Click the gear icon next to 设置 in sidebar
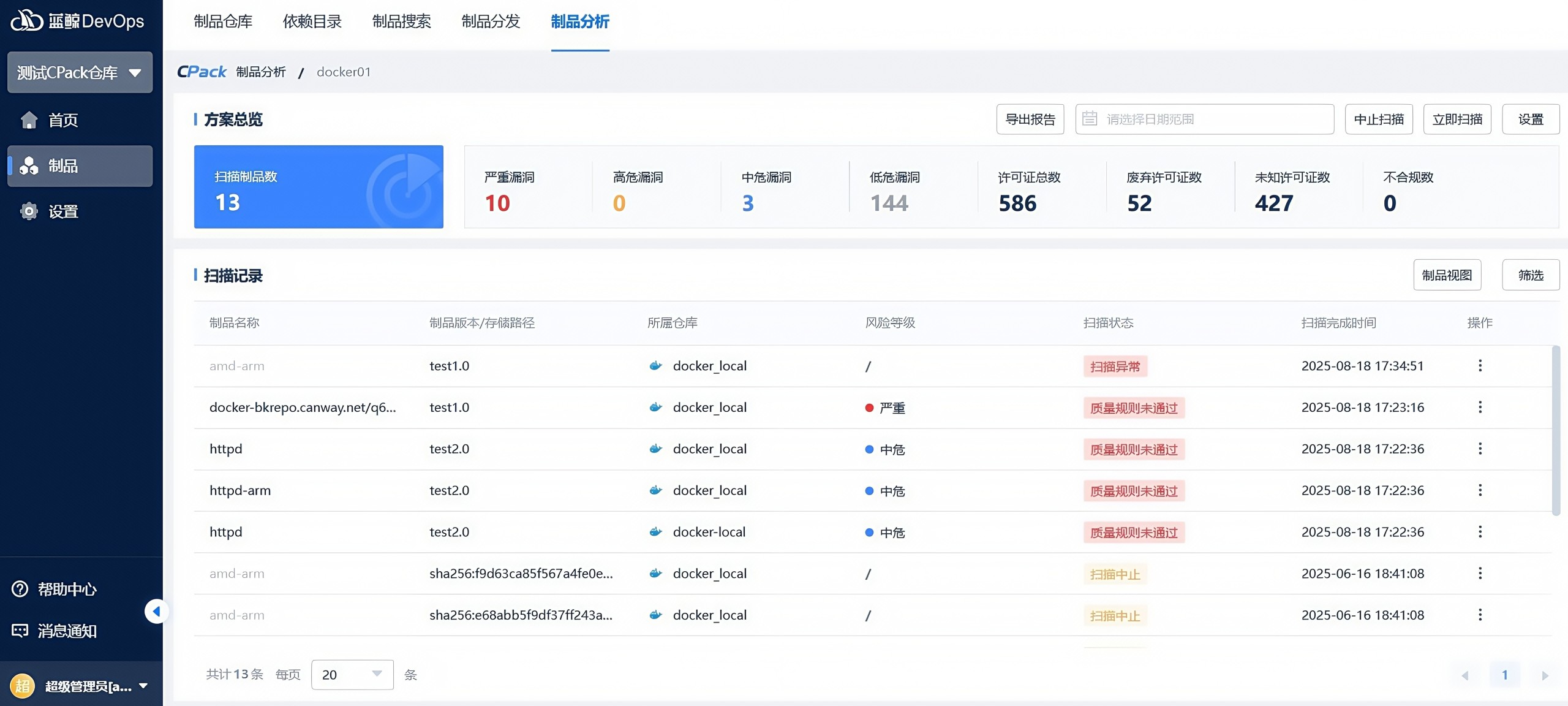The width and height of the screenshot is (1568, 706). [x=29, y=211]
